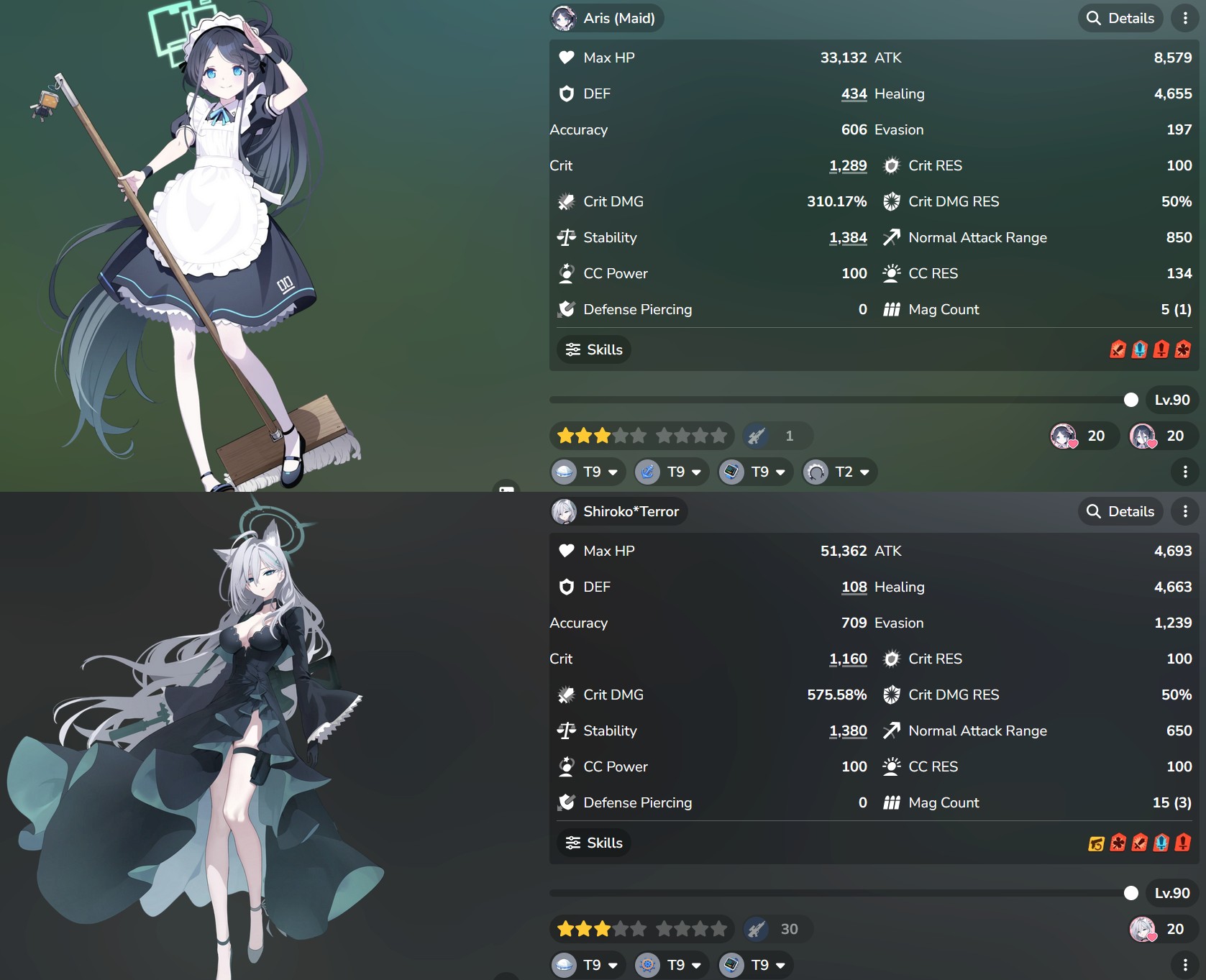Set Aris (Maid) to third star
This screenshot has width=1206, height=980.
point(603,436)
